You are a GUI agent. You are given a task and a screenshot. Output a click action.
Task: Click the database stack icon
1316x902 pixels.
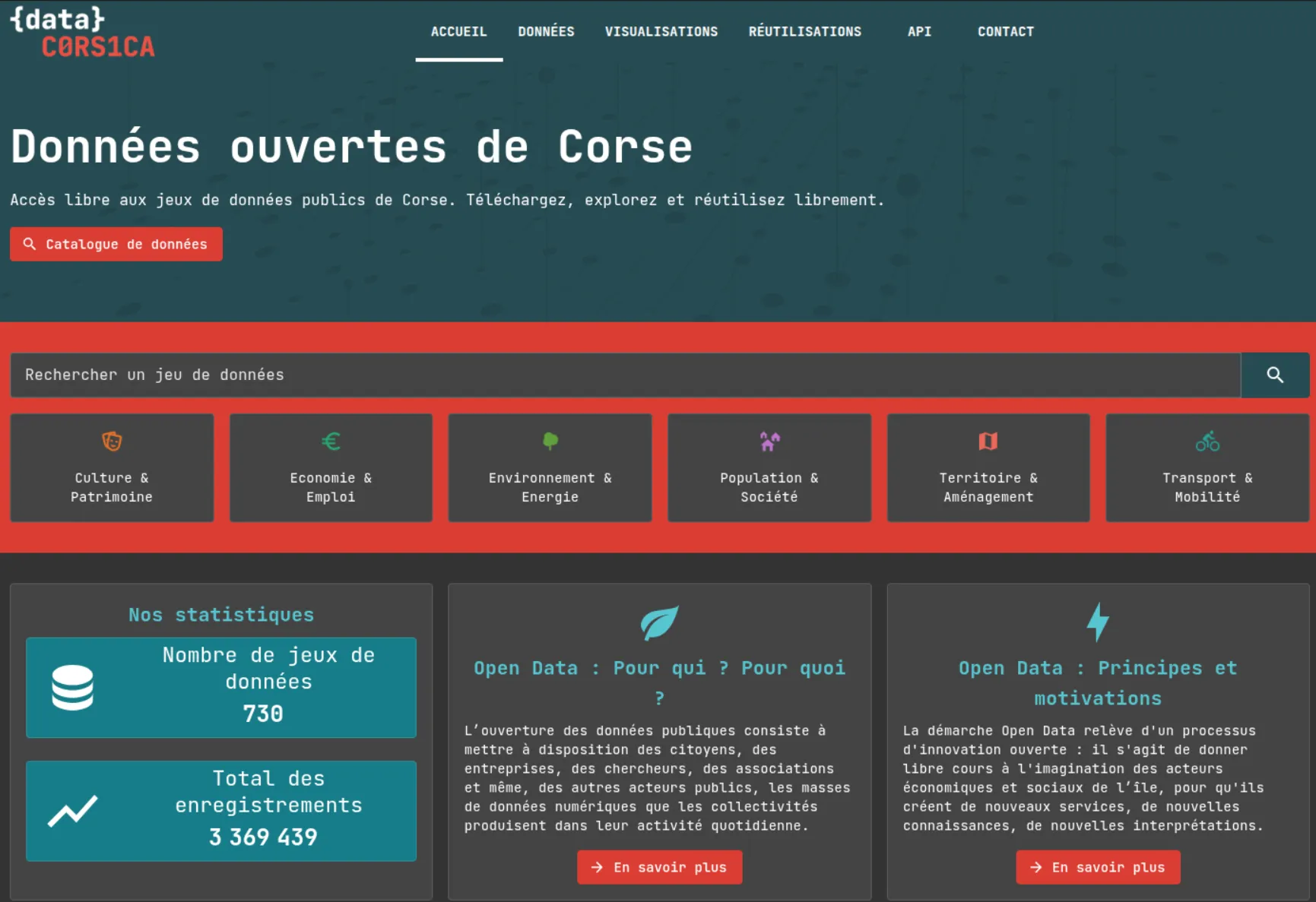73,688
